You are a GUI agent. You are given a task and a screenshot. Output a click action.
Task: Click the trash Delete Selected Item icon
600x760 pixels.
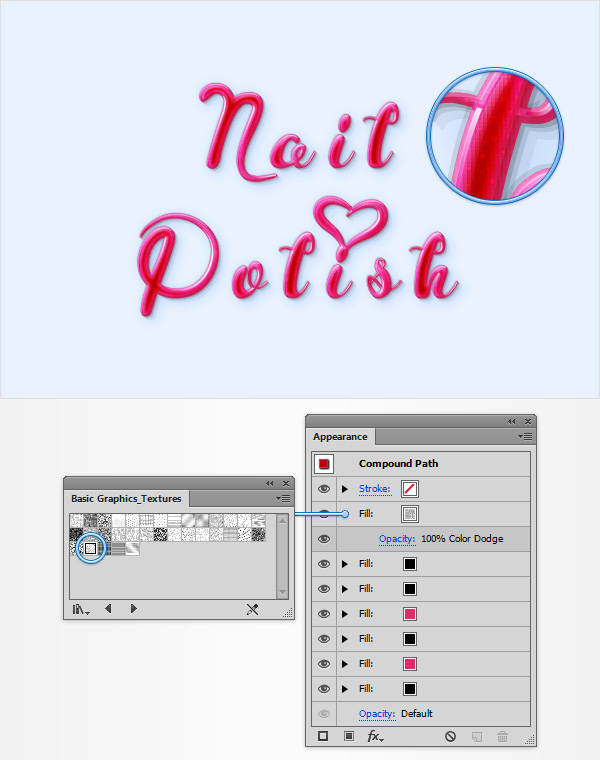[503, 737]
